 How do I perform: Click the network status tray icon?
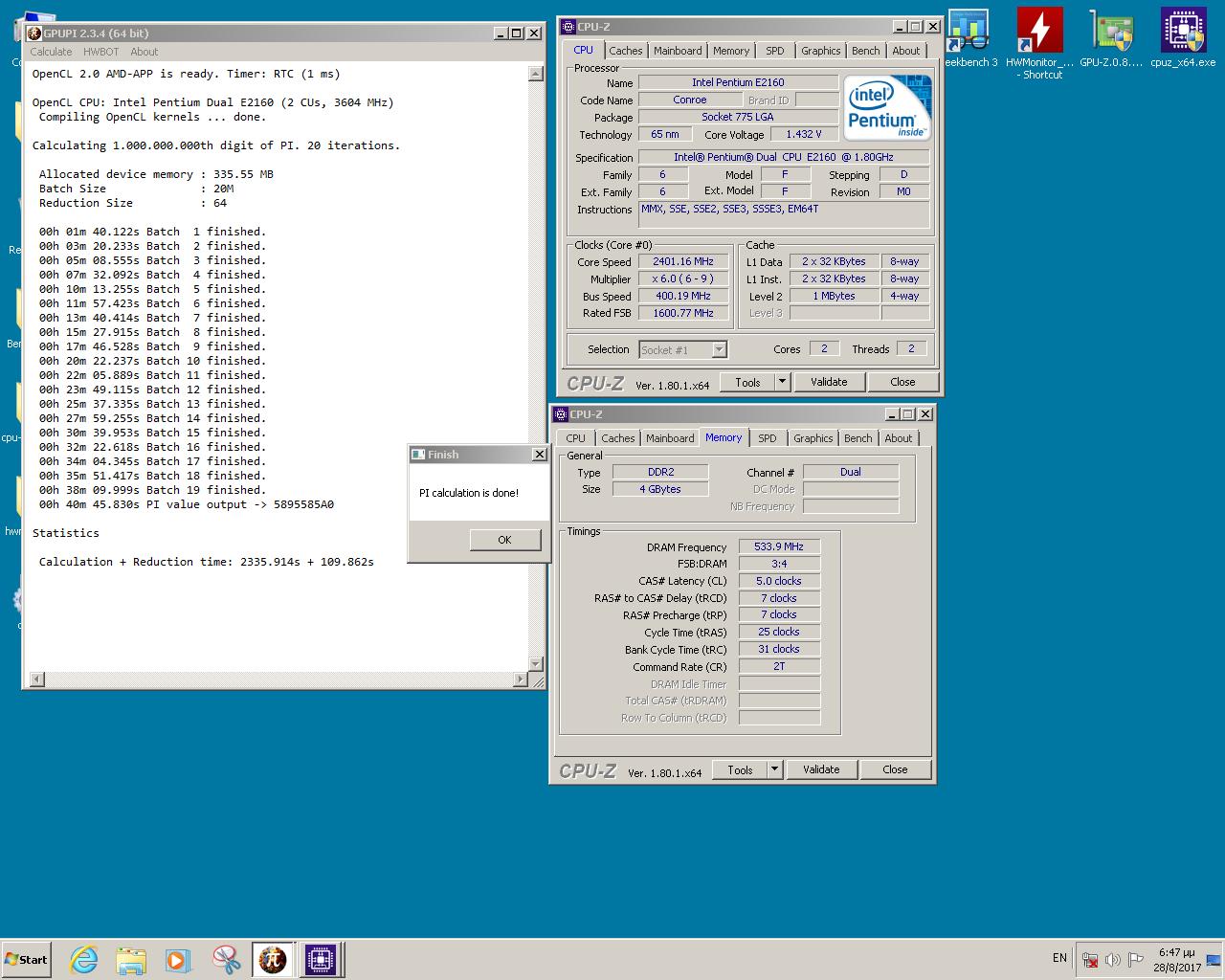point(1090,959)
